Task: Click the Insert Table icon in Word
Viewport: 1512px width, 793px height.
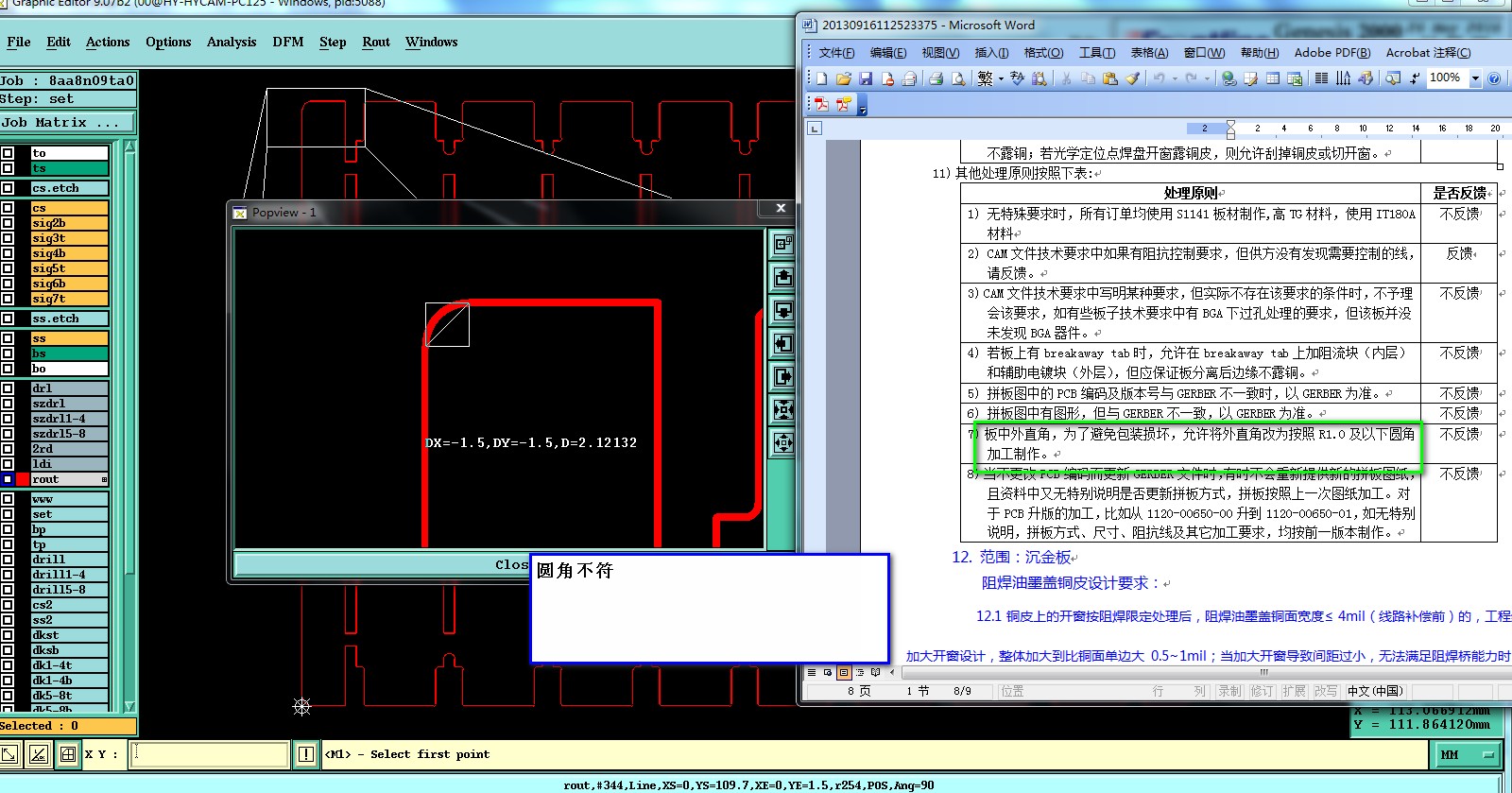Action: point(1273,78)
